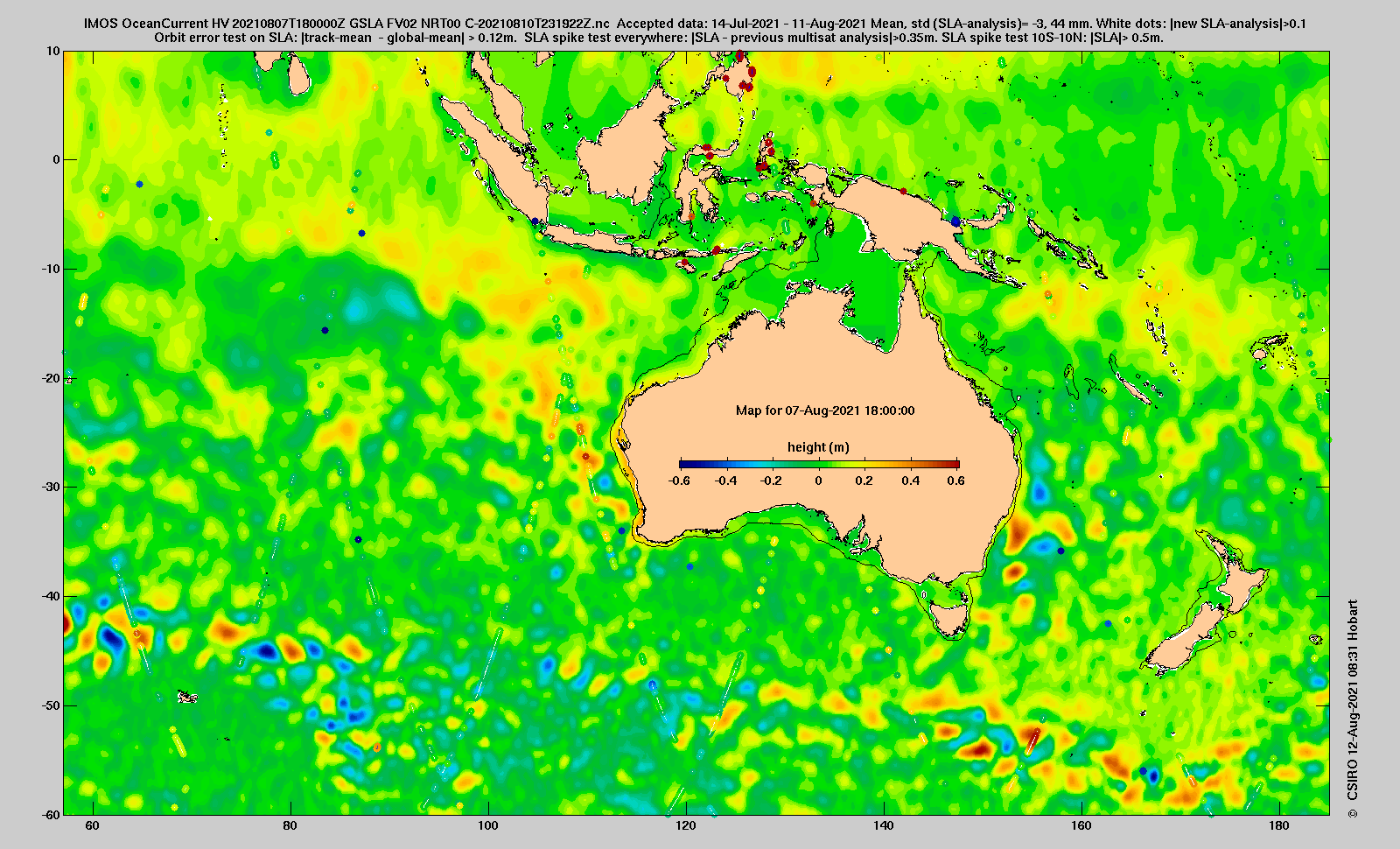The height and width of the screenshot is (849, 1400).
Task: Click the colorbar tick label 0.4
Action: (911, 481)
